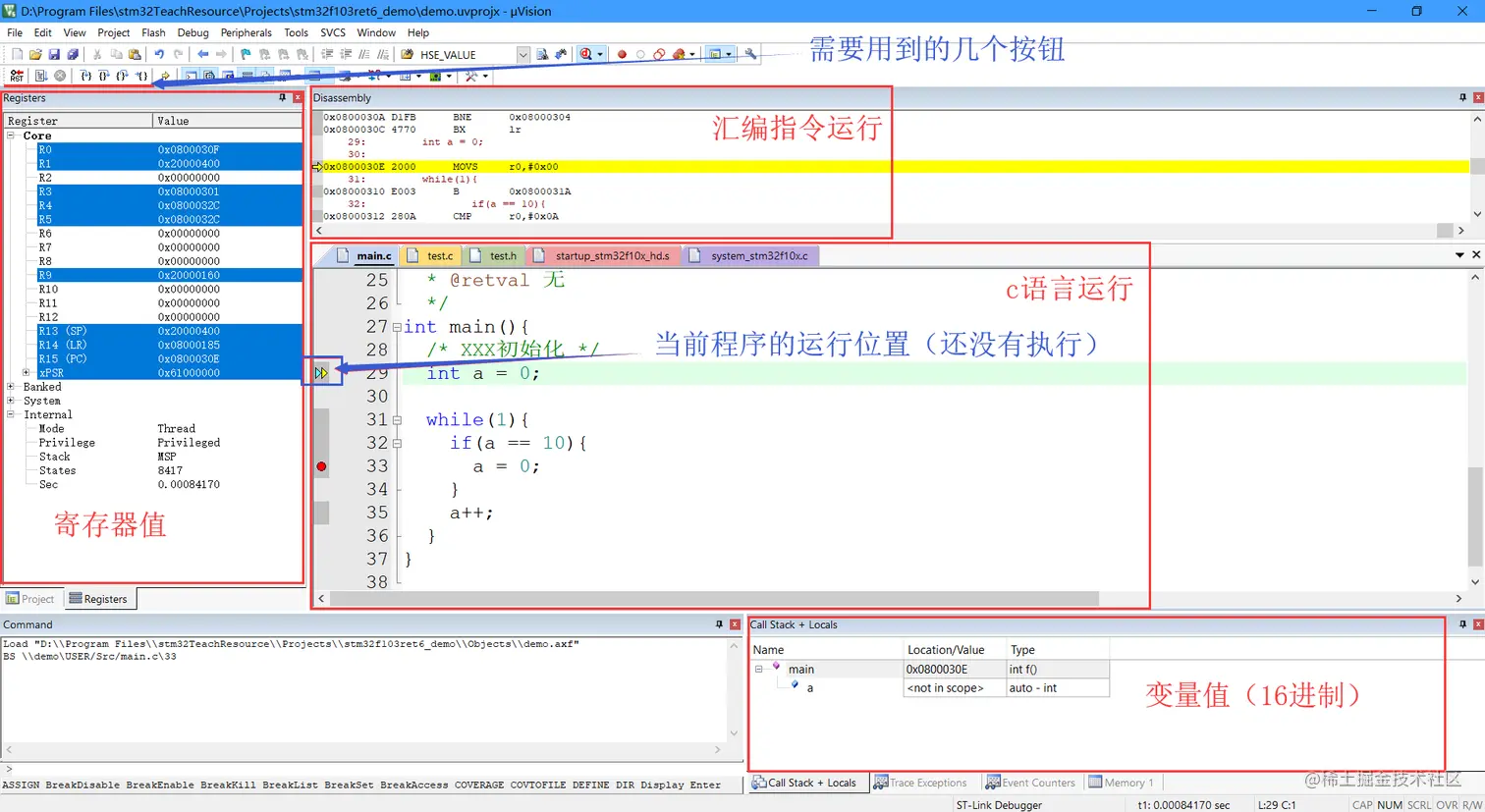This screenshot has width=1485, height=812.
Task: Switch to the test.c editor tab
Action: point(431,256)
